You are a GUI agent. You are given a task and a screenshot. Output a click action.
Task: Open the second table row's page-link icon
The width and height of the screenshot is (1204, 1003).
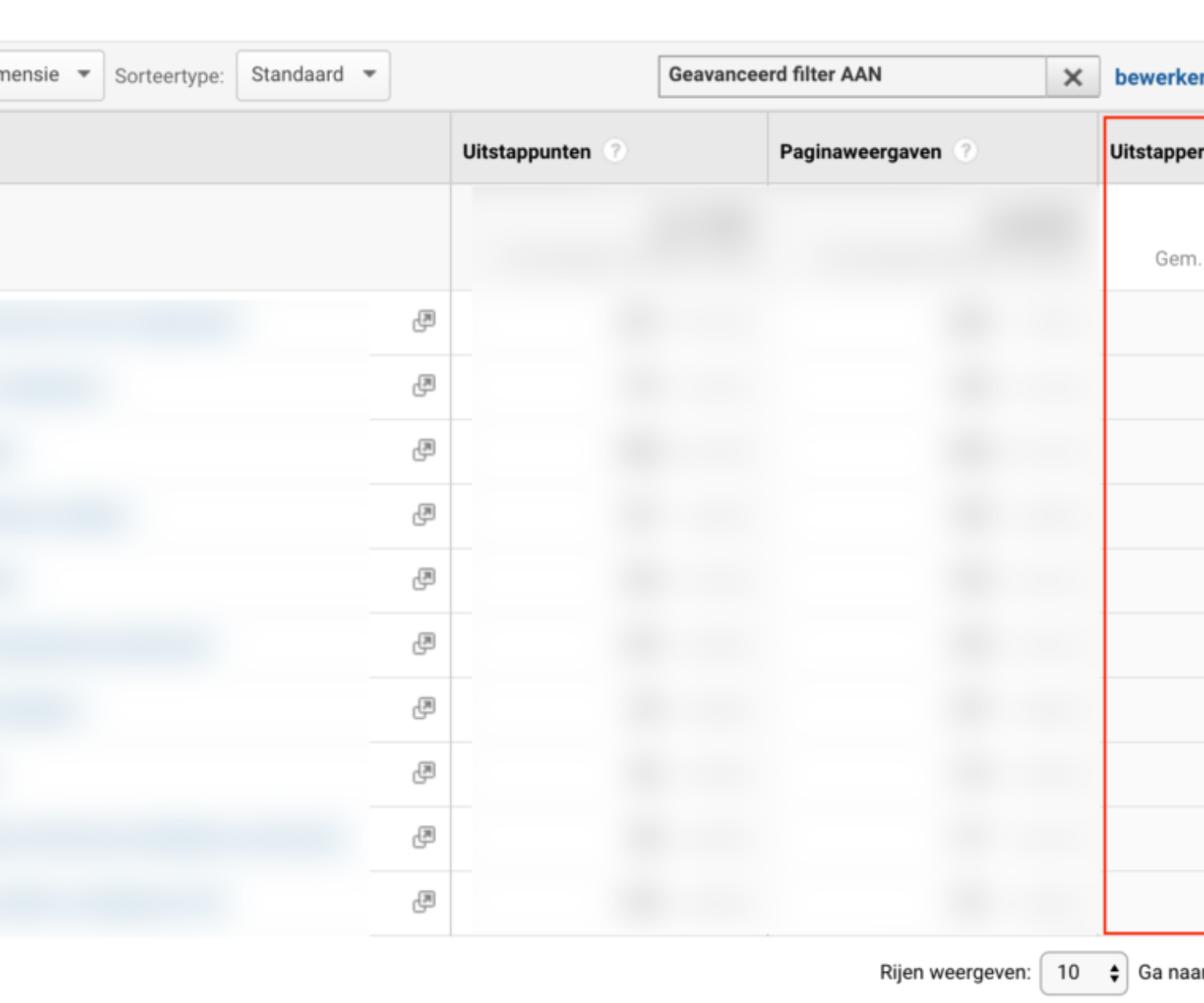[424, 386]
